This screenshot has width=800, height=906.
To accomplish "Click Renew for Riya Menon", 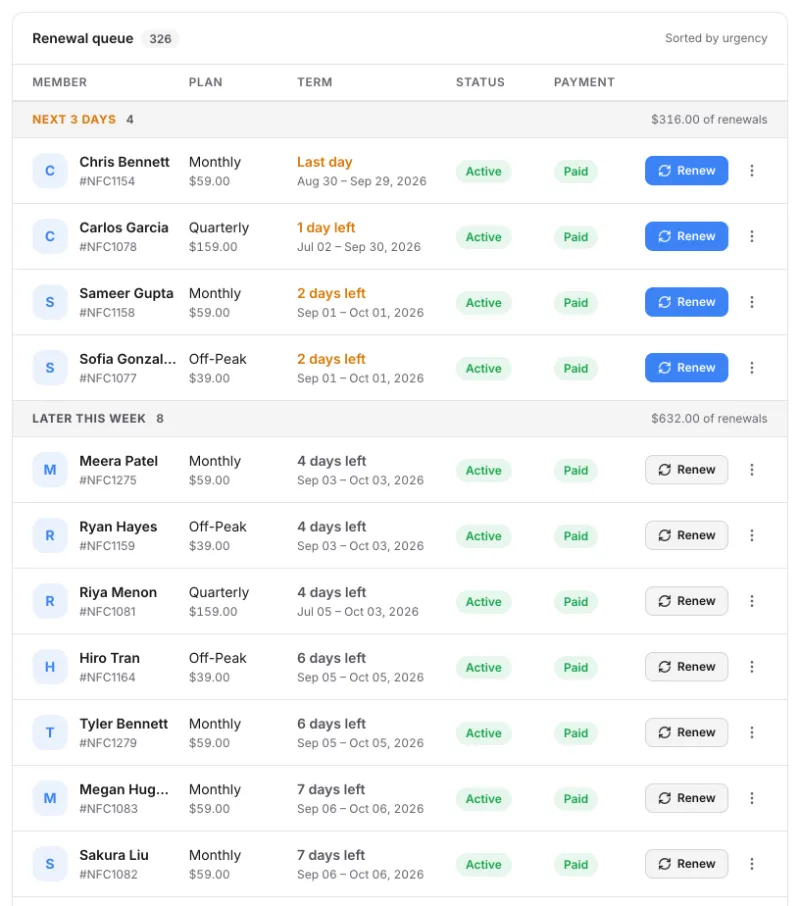I will click(686, 601).
